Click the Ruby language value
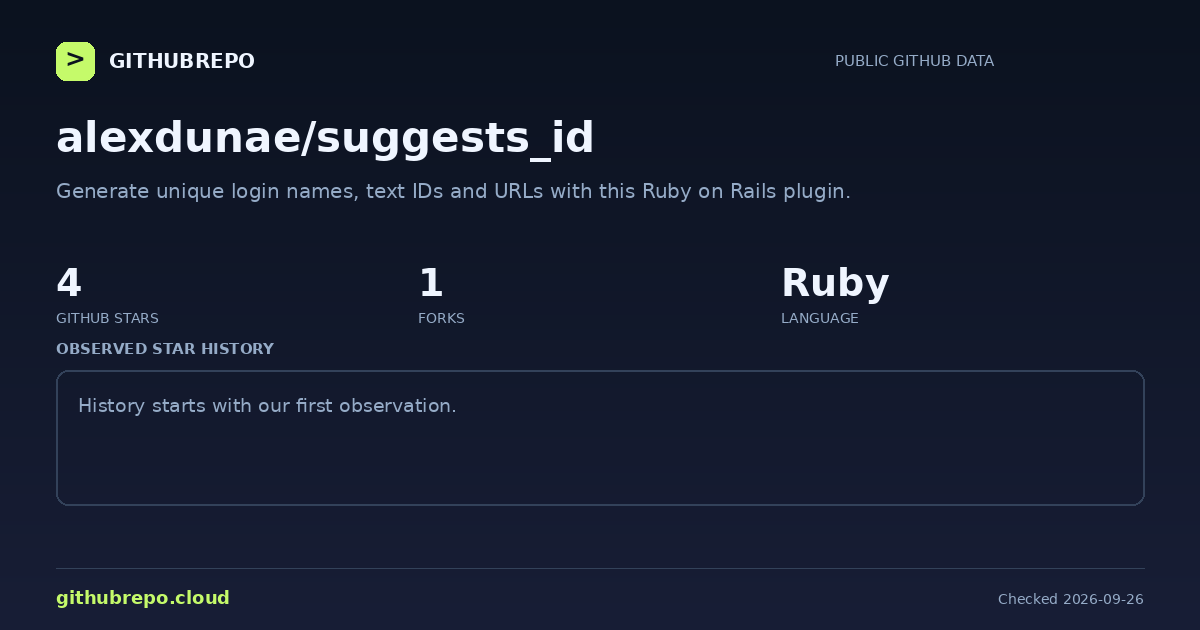Screen dimensions: 1200x630 pos(835,283)
